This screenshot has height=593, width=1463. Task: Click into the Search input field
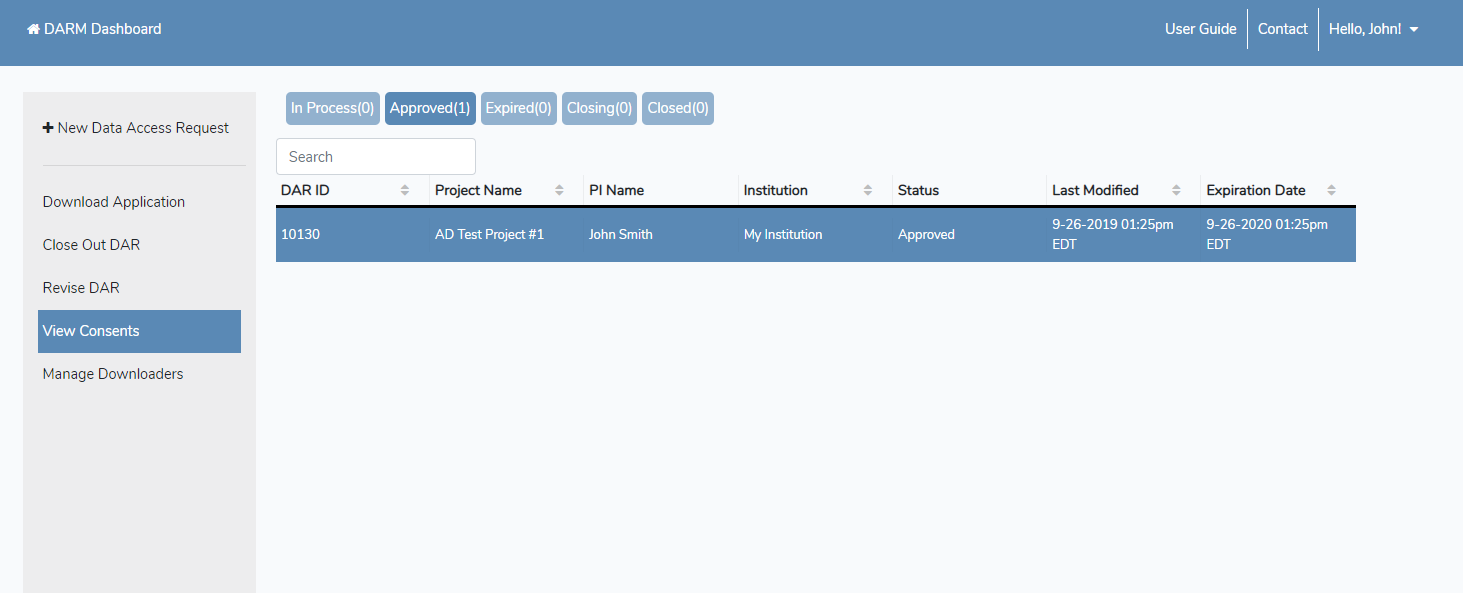coord(375,157)
